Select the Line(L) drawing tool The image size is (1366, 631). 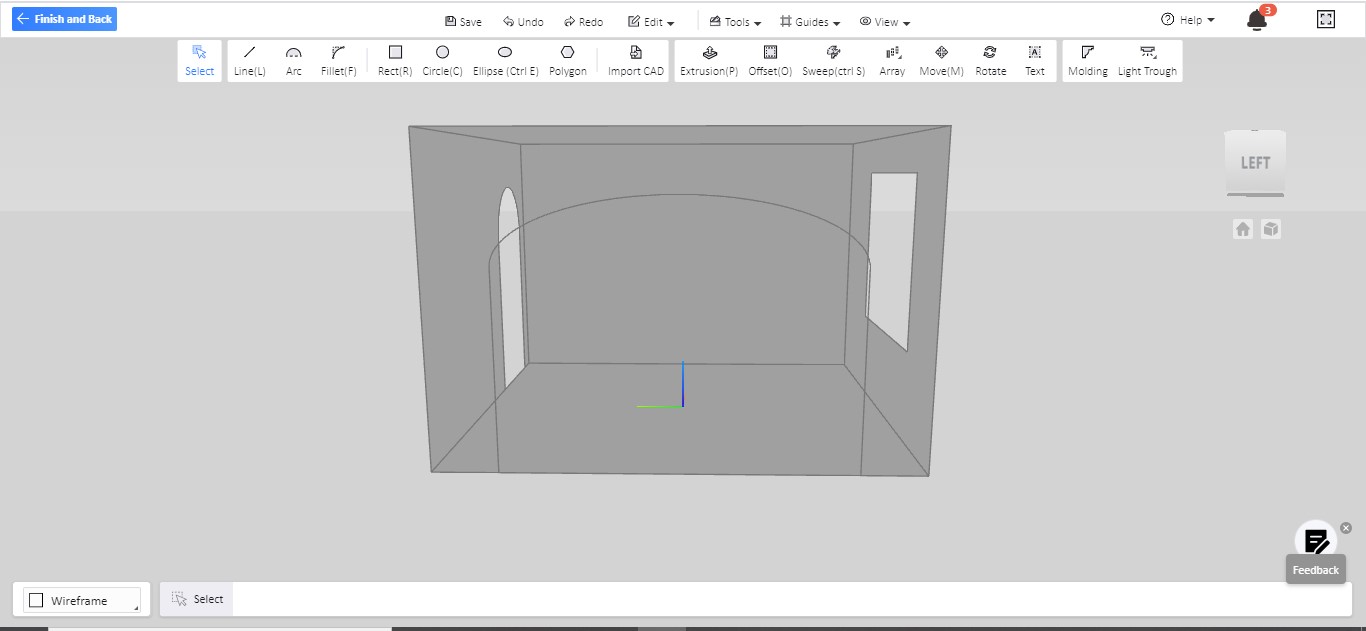pos(249,60)
